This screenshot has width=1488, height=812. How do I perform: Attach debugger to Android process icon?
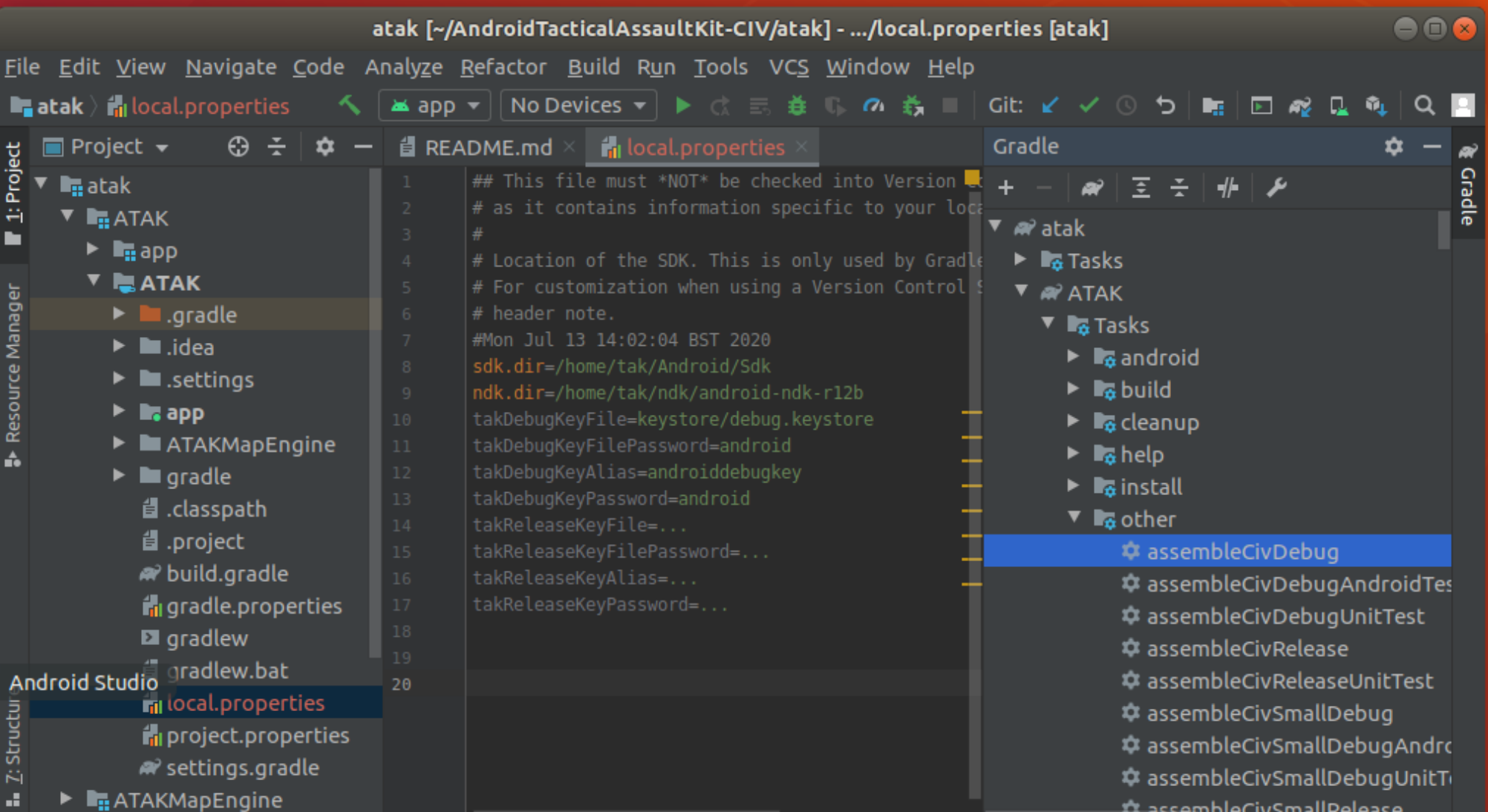(x=913, y=106)
